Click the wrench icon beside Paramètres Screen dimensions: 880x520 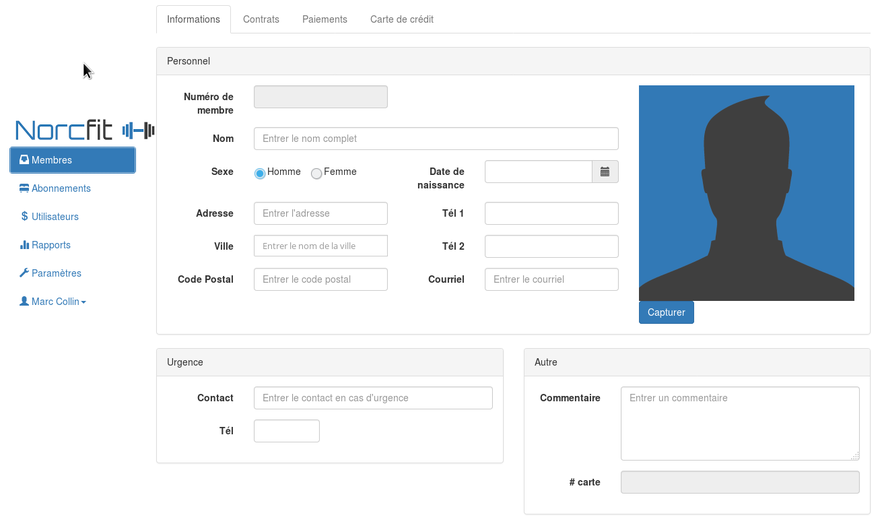point(24,273)
